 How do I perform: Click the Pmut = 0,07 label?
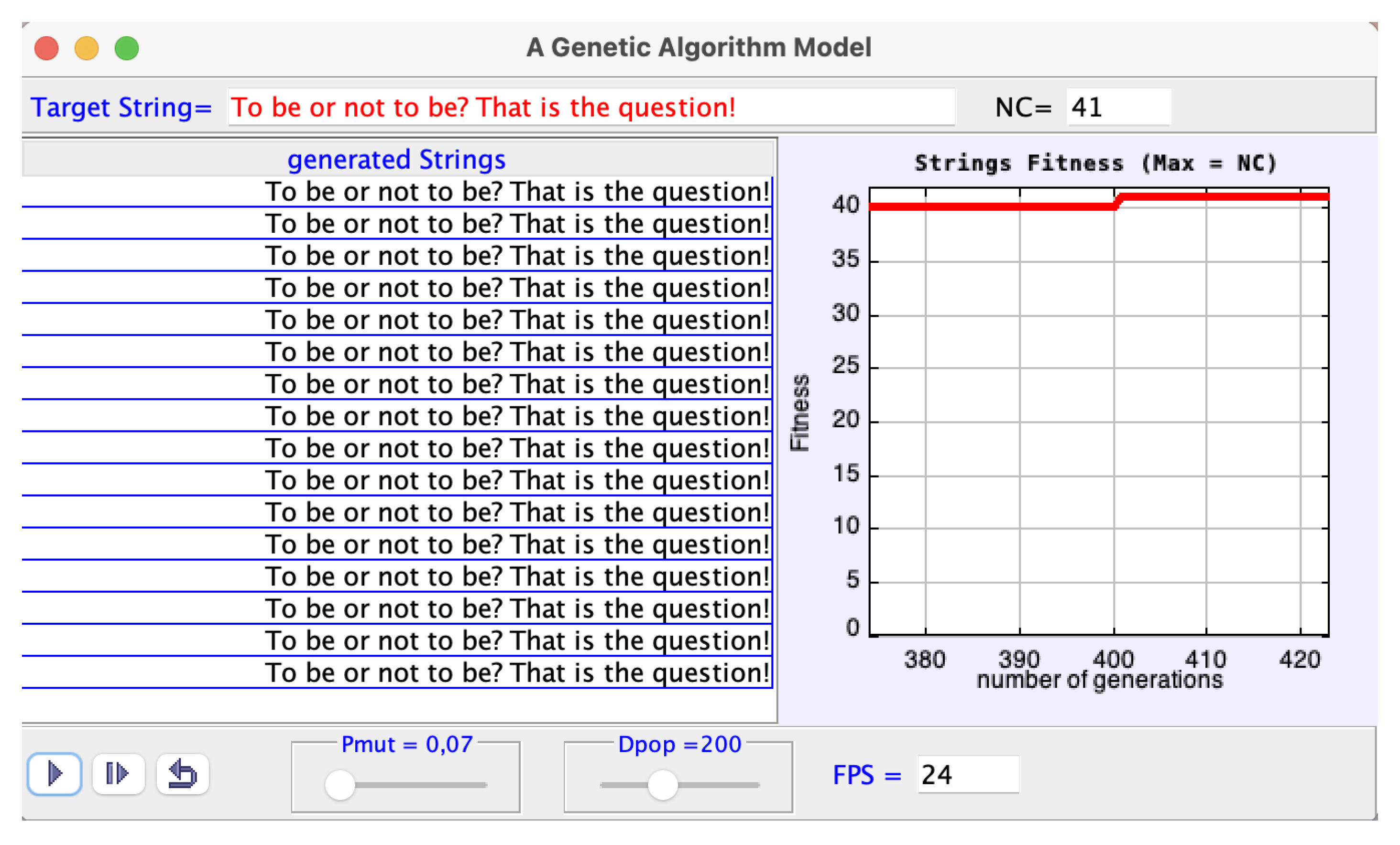tap(407, 744)
